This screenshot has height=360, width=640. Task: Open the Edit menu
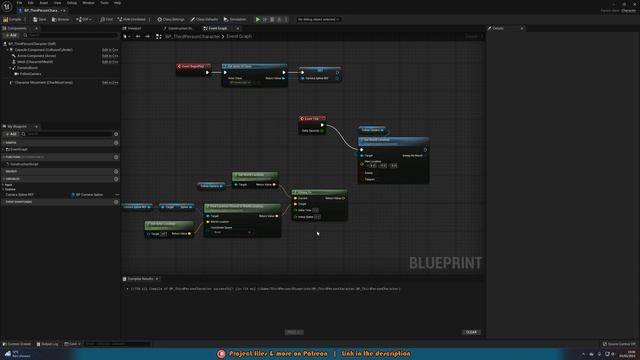pos(31,3)
